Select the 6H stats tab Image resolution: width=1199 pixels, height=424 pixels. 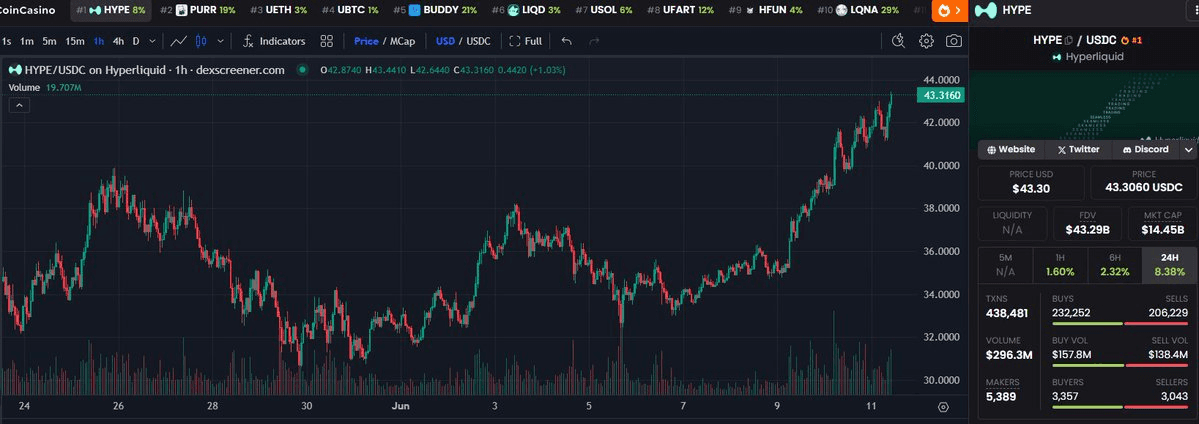coord(1114,264)
